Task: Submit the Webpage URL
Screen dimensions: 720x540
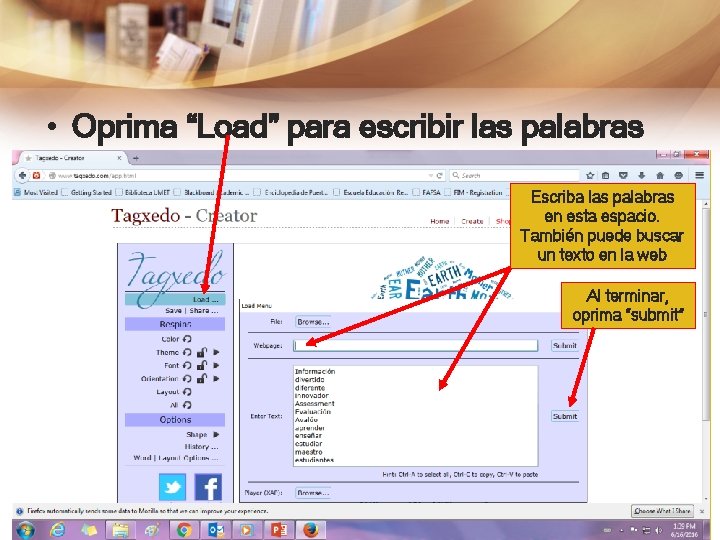Action: (564, 346)
